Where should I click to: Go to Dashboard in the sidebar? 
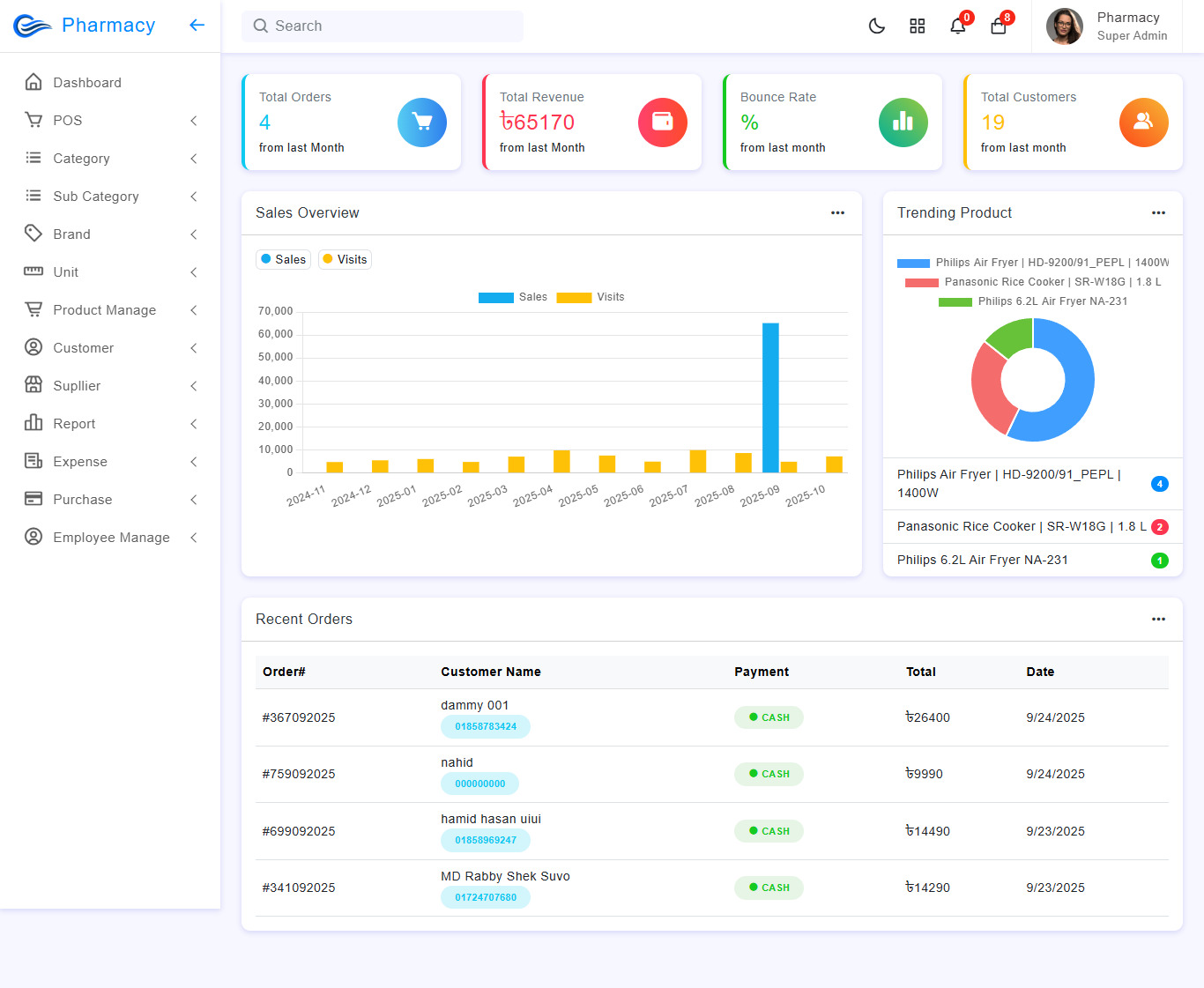tap(86, 83)
